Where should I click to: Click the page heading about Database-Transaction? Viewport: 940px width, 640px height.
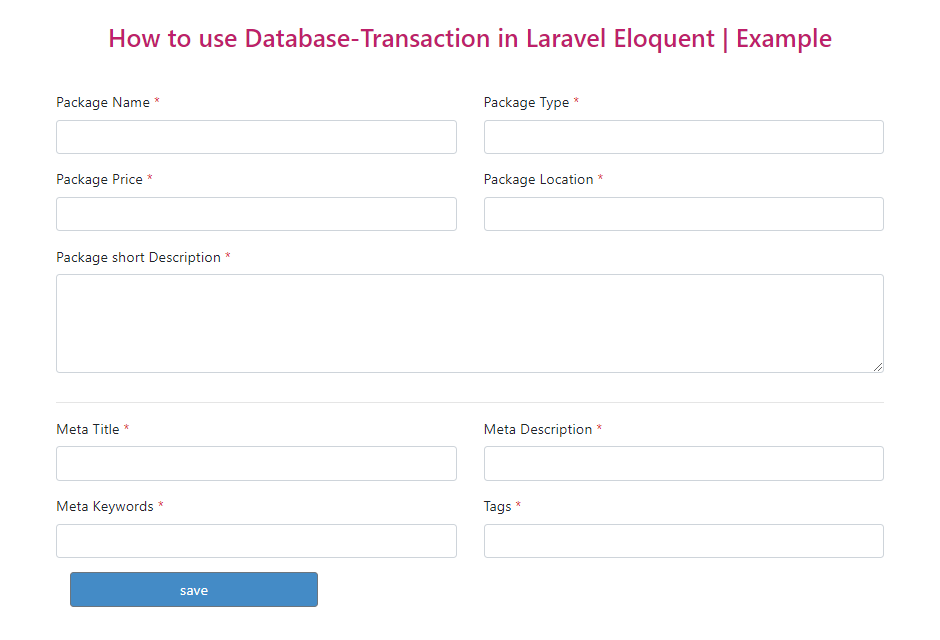pyautogui.click(x=470, y=38)
